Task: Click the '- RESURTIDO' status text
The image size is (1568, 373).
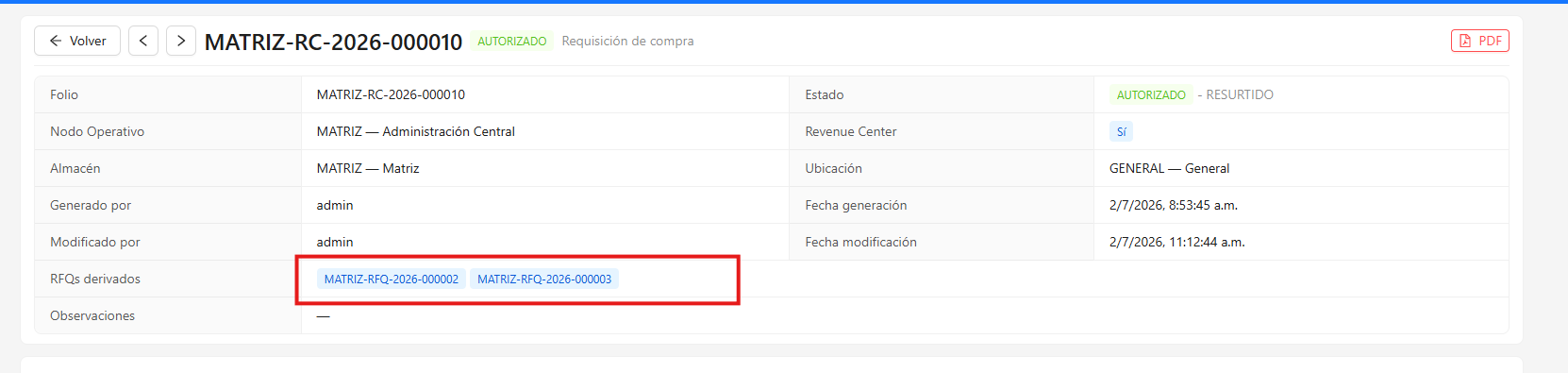Action: 1236,94
